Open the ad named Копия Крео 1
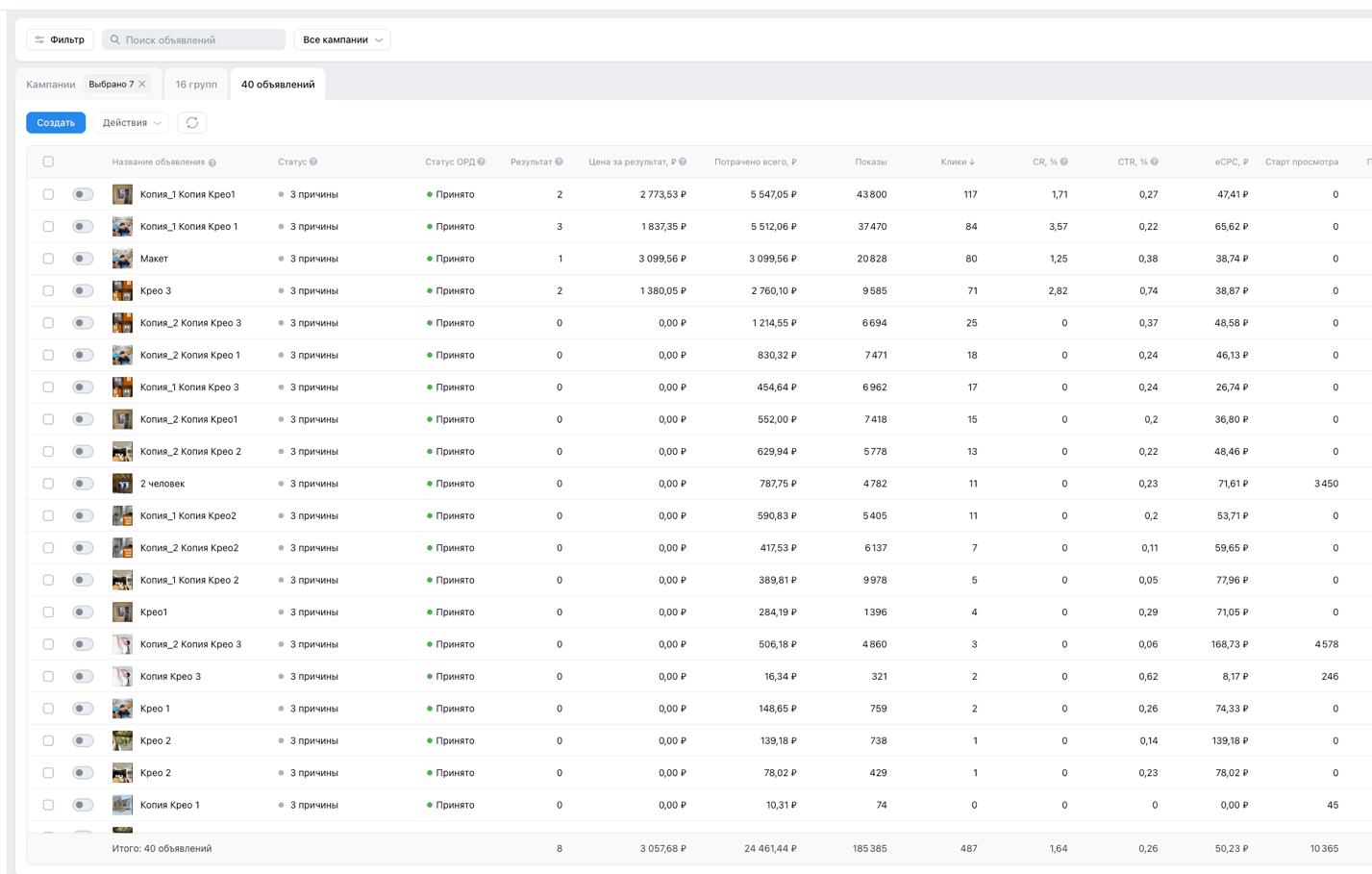The width and height of the screenshot is (1372, 874). pyautogui.click(x=170, y=805)
